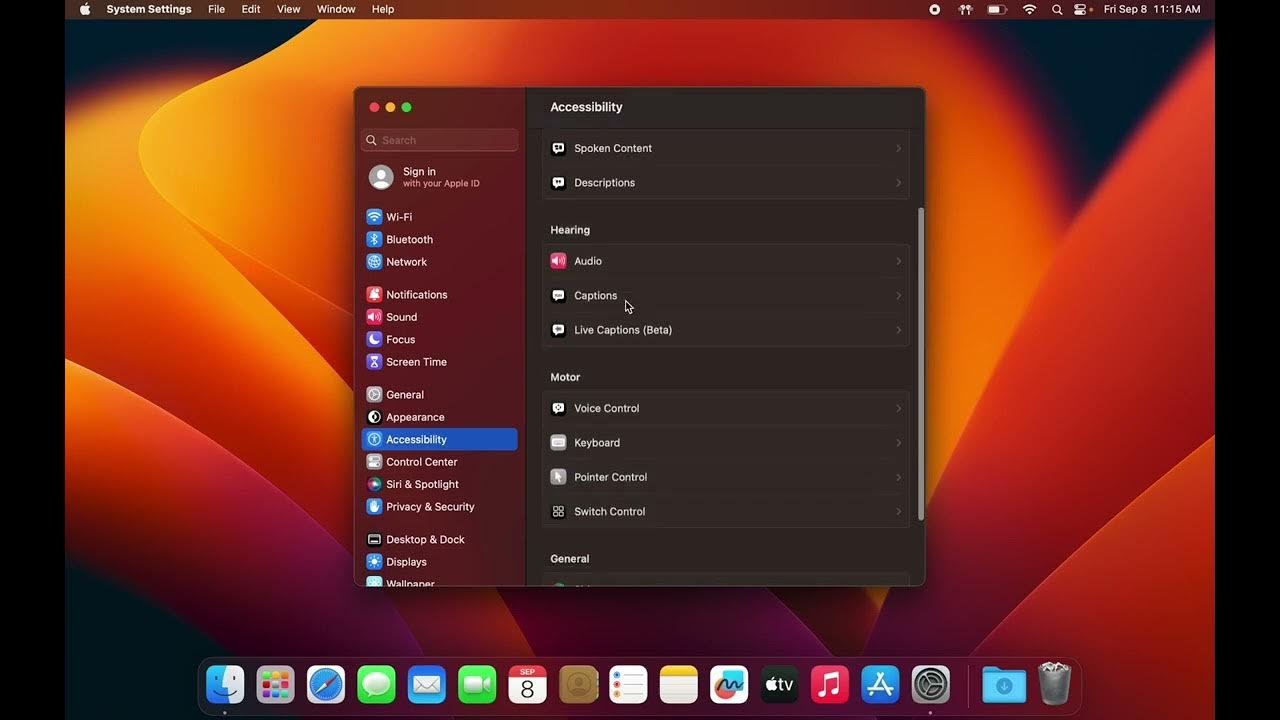Select Accessibility in the sidebar
The height and width of the screenshot is (720, 1280).
pyautogui.click(x=439, y=440)
